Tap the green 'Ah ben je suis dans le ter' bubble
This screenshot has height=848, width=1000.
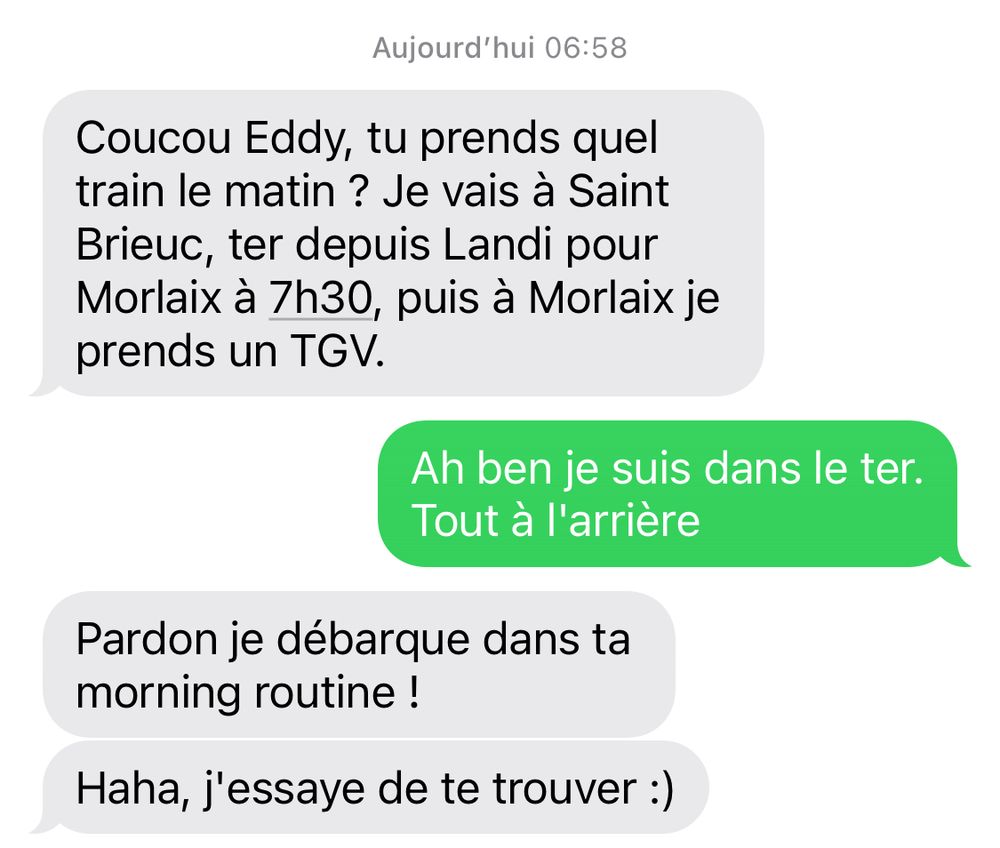(x=674, y=493)
